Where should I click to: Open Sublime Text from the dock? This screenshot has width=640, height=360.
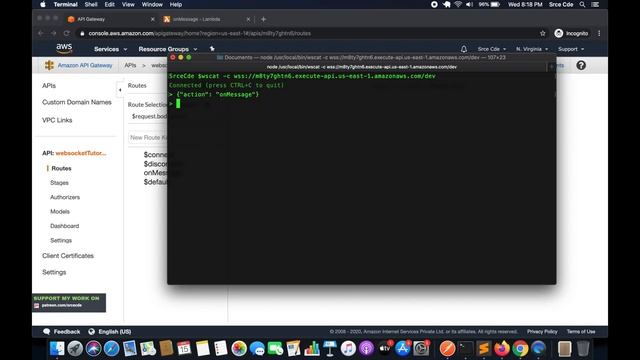pyautogui.click(x=484, y=349)
